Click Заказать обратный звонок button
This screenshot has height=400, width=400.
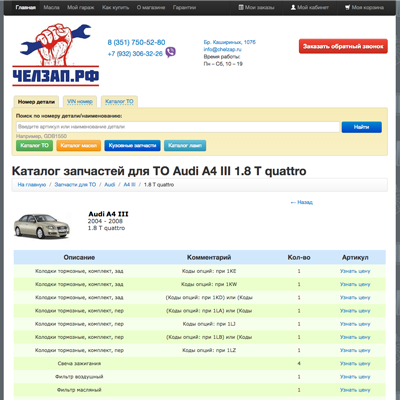click(x=343, y=46)
